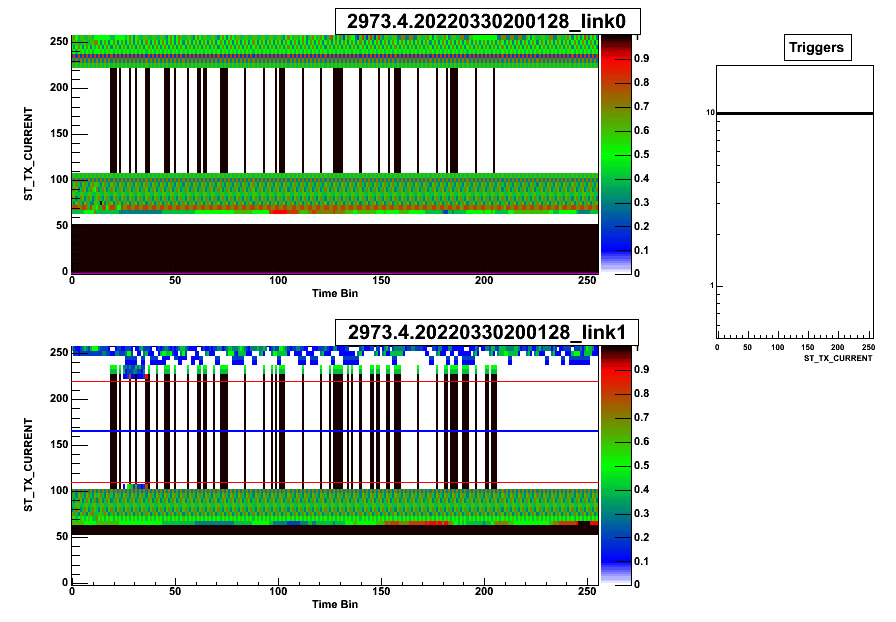
Task: Select the upper red horizontal line in link1 plot
Action: pos(335,381)
